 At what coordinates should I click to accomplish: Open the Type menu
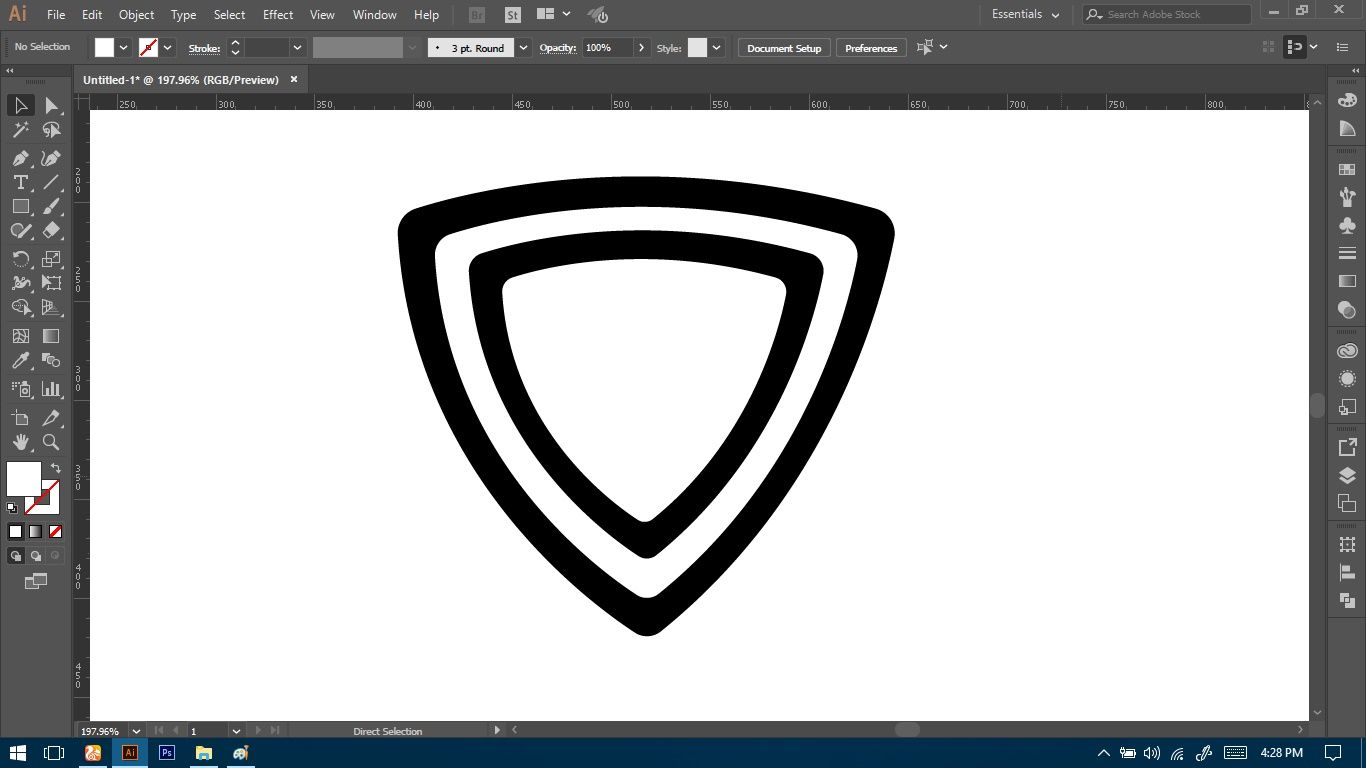(x=184, y=15)
